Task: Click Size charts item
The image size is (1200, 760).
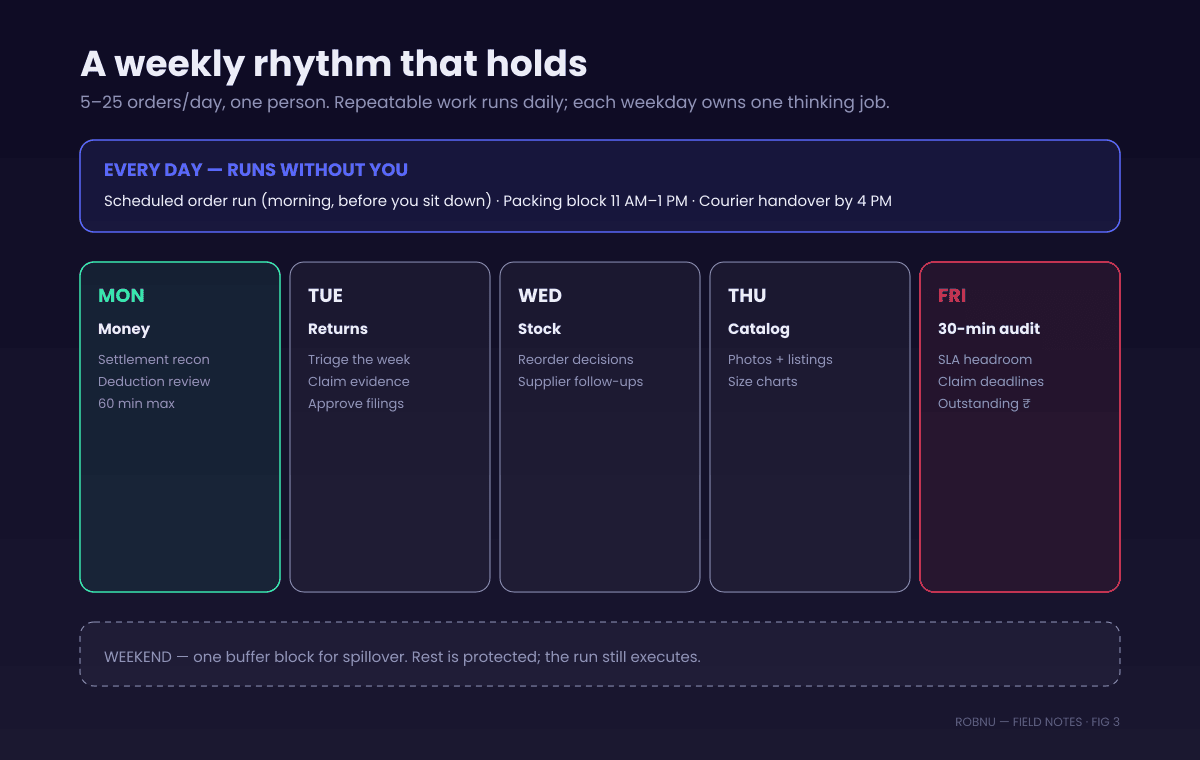Action: click(x=763, y=382)
